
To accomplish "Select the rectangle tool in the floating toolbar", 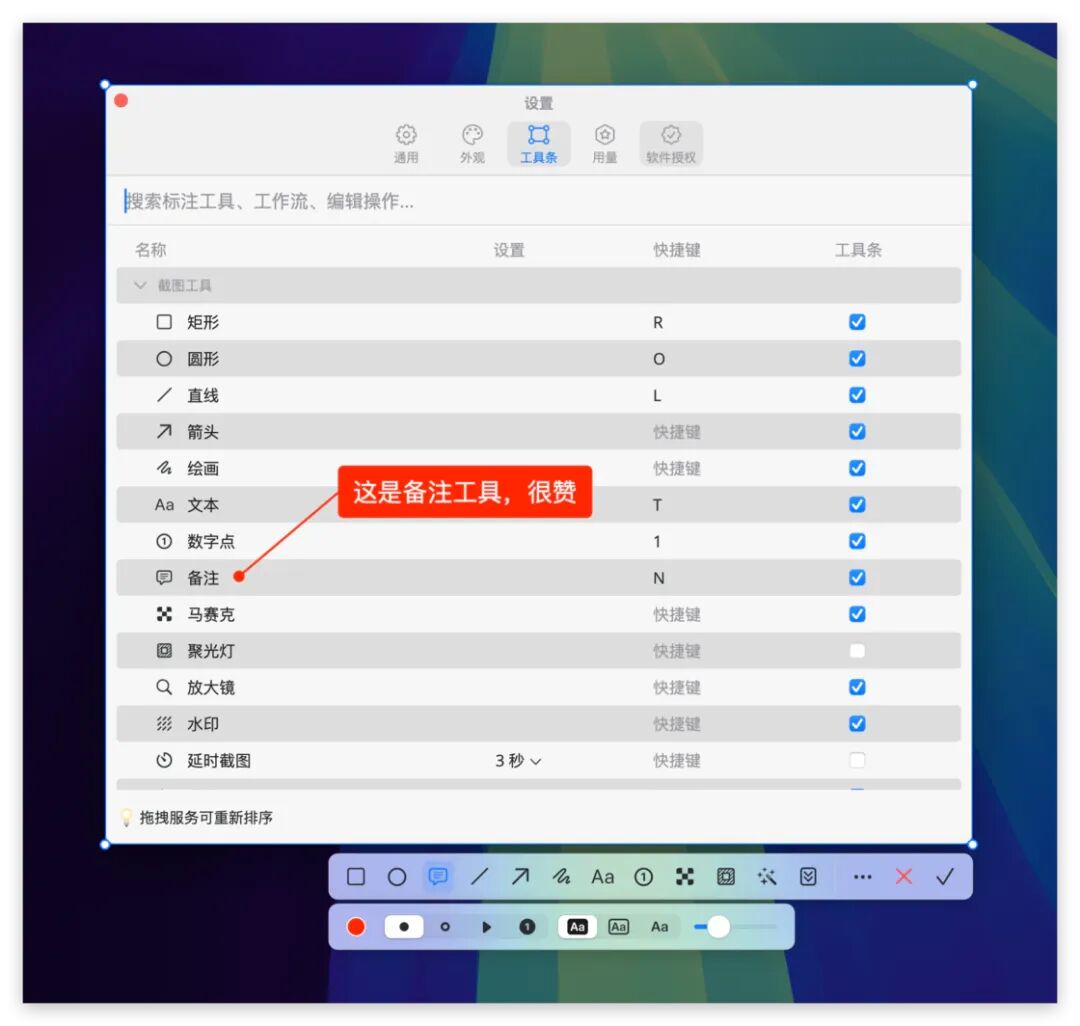I will tap(356, 877).
